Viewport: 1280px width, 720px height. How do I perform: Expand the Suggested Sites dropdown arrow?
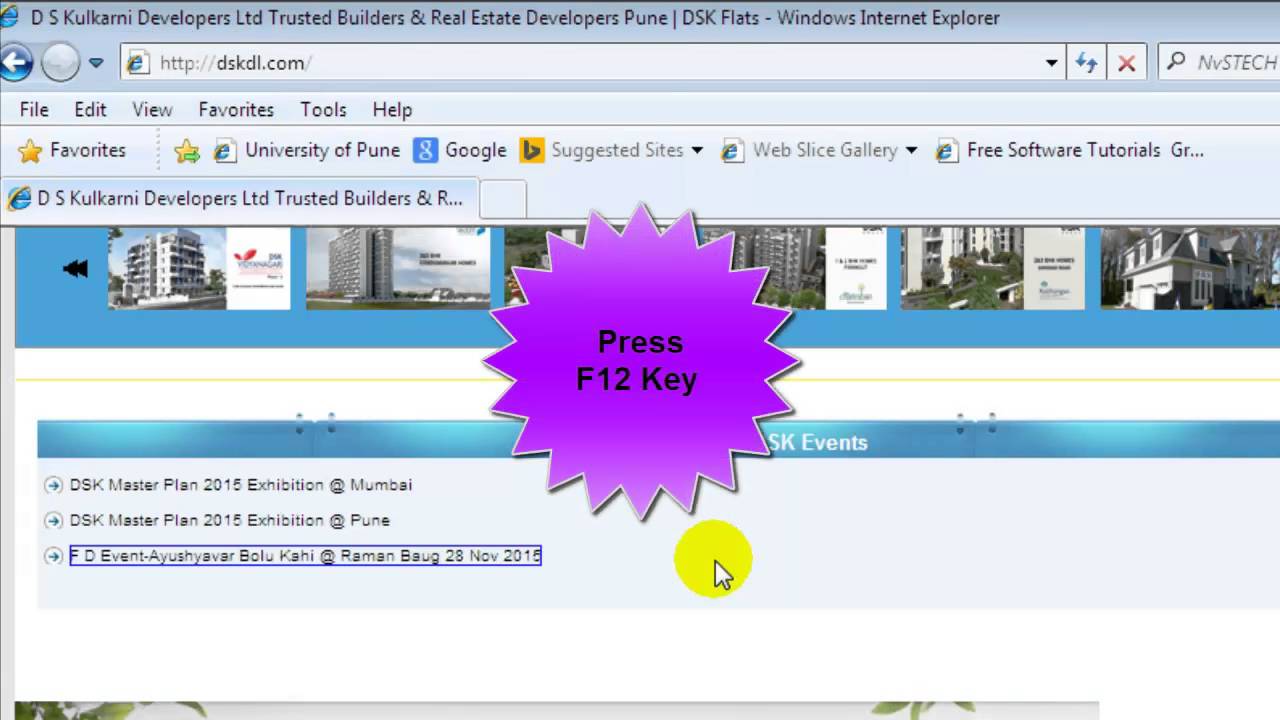click(697, 151)
